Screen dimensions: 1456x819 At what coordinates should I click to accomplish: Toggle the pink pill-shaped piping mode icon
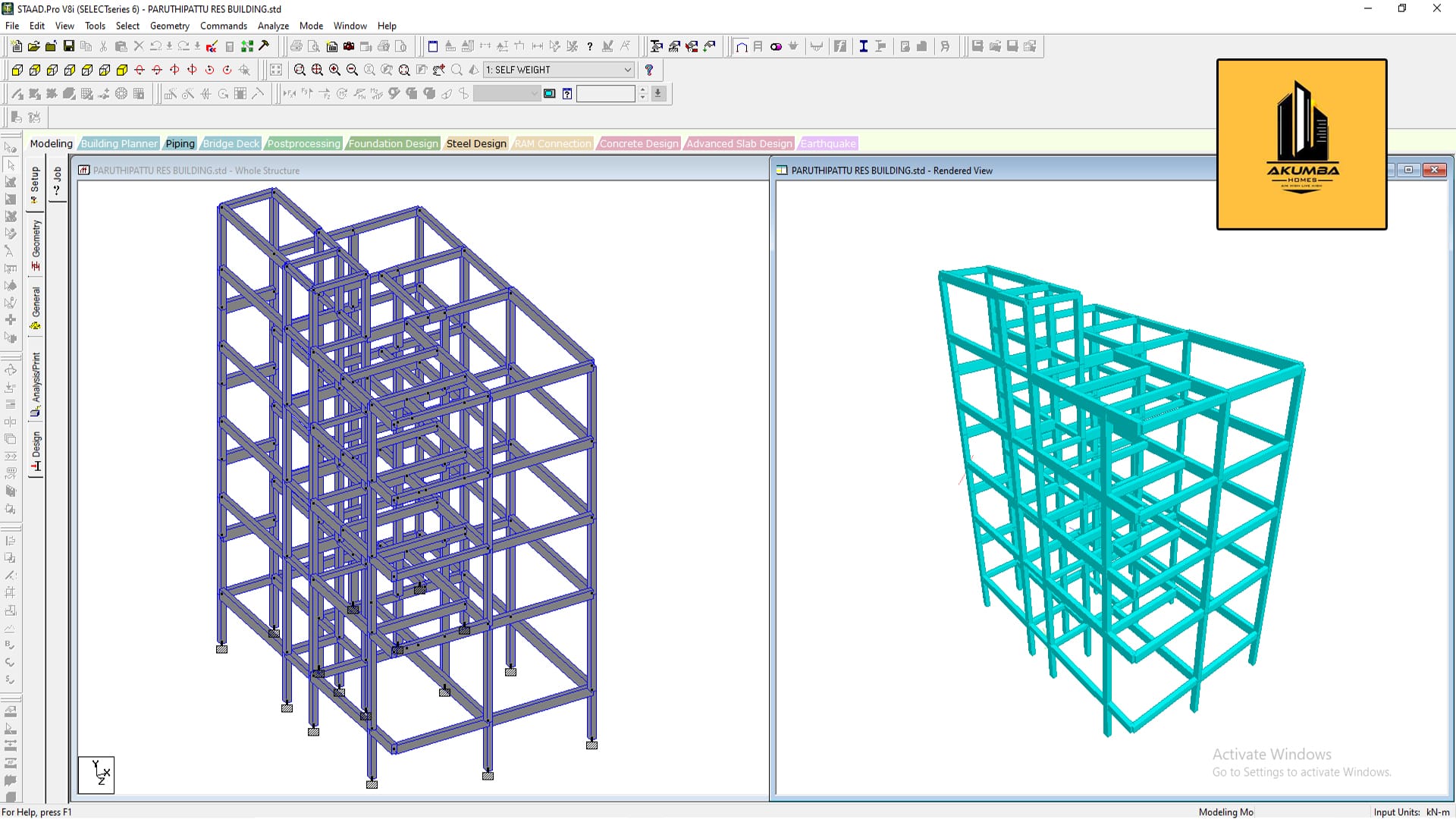pyautogui.click(x=776, y=46)
